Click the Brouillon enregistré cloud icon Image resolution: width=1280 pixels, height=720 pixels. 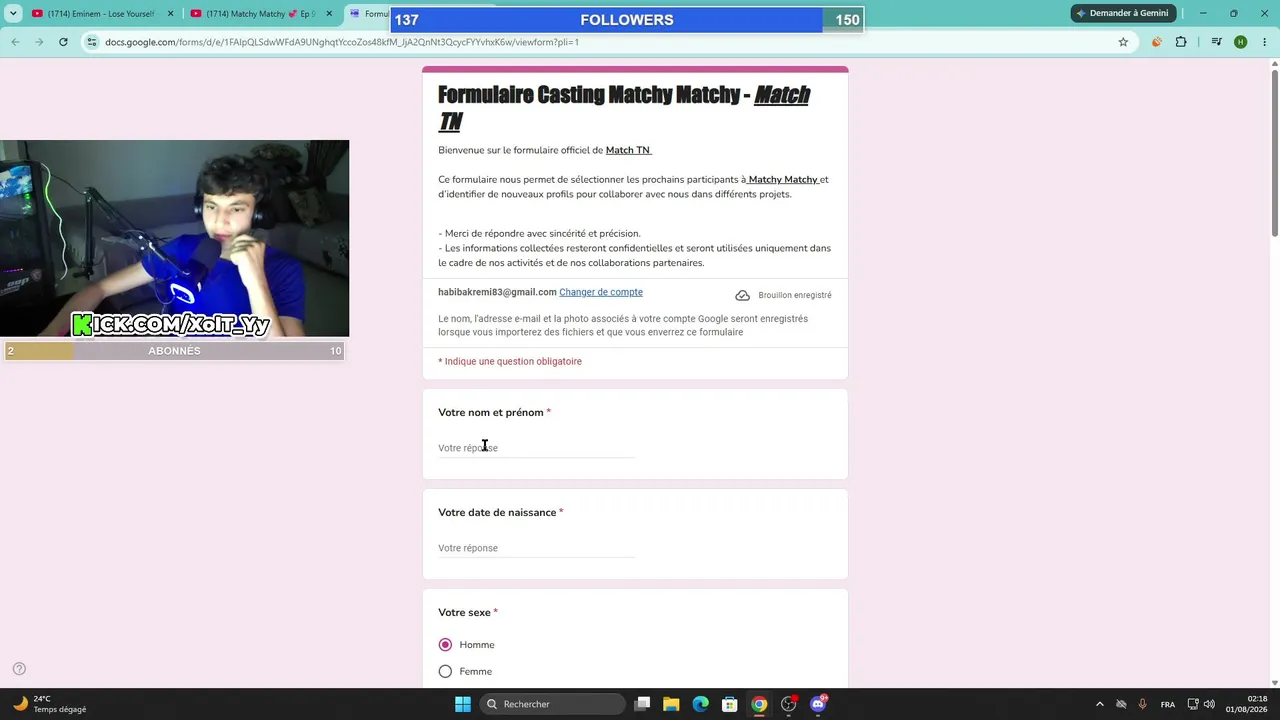point(742,295)
